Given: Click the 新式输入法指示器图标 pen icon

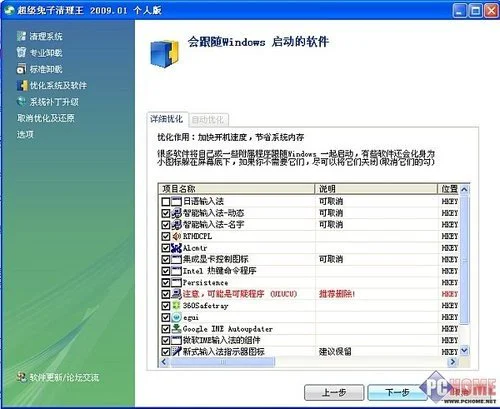Looking at the screenshot, I should coord(176,351).
